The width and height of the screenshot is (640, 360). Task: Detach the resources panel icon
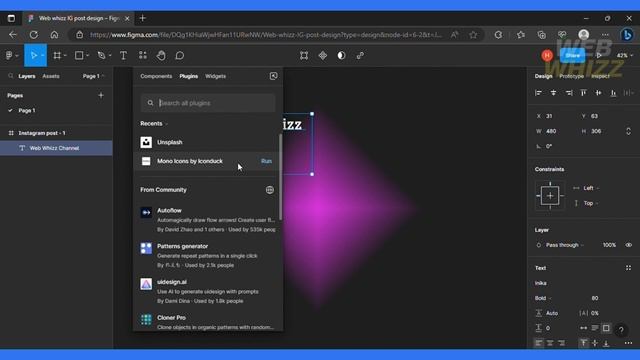point(273,76)
